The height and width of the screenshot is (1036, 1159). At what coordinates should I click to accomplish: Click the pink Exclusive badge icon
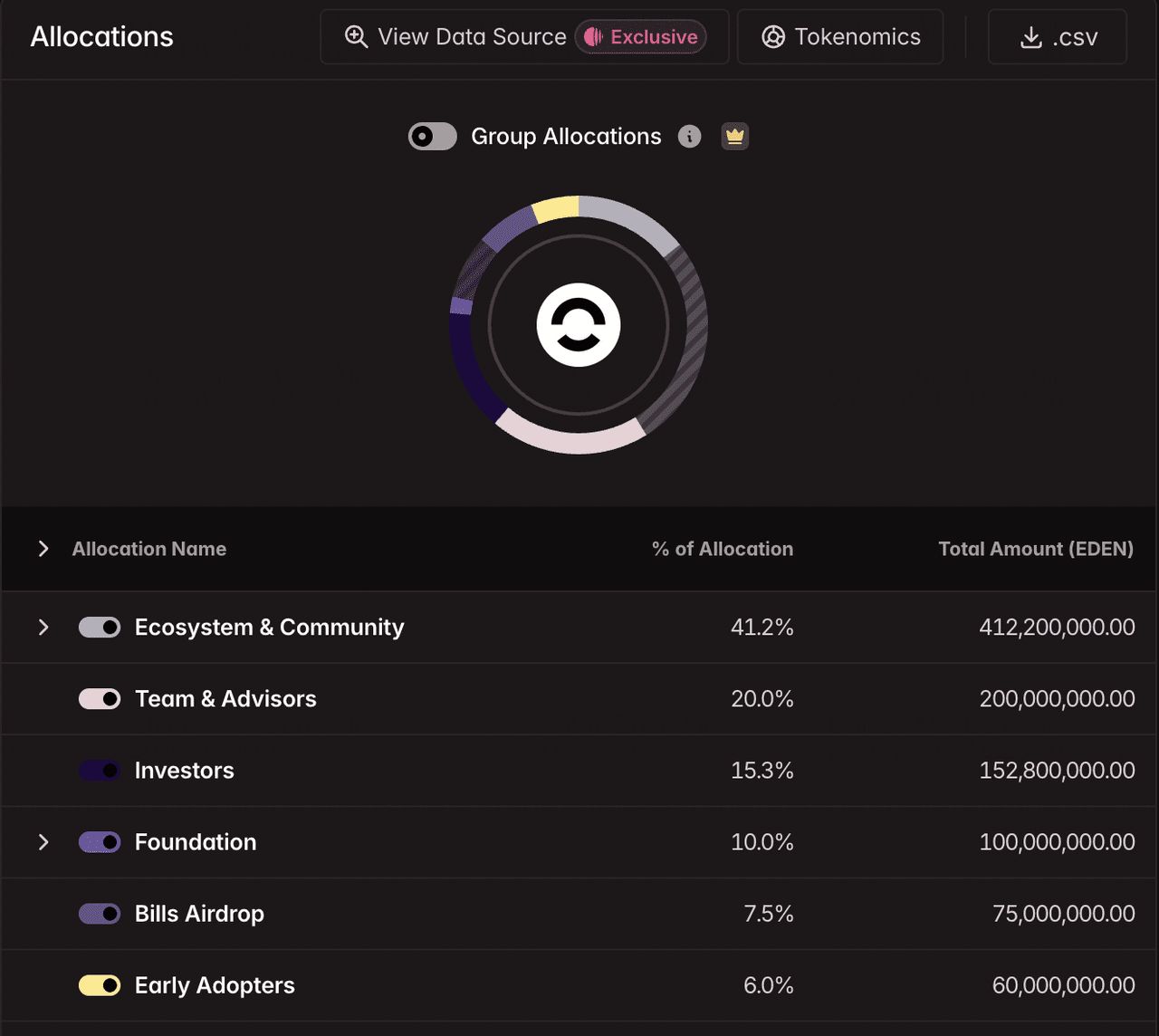[x=593, y=37]
